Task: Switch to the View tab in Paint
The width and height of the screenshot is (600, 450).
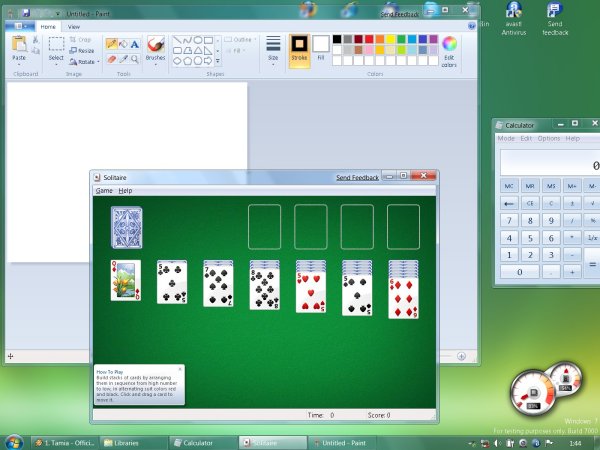Action: click(x=74, y=27)
